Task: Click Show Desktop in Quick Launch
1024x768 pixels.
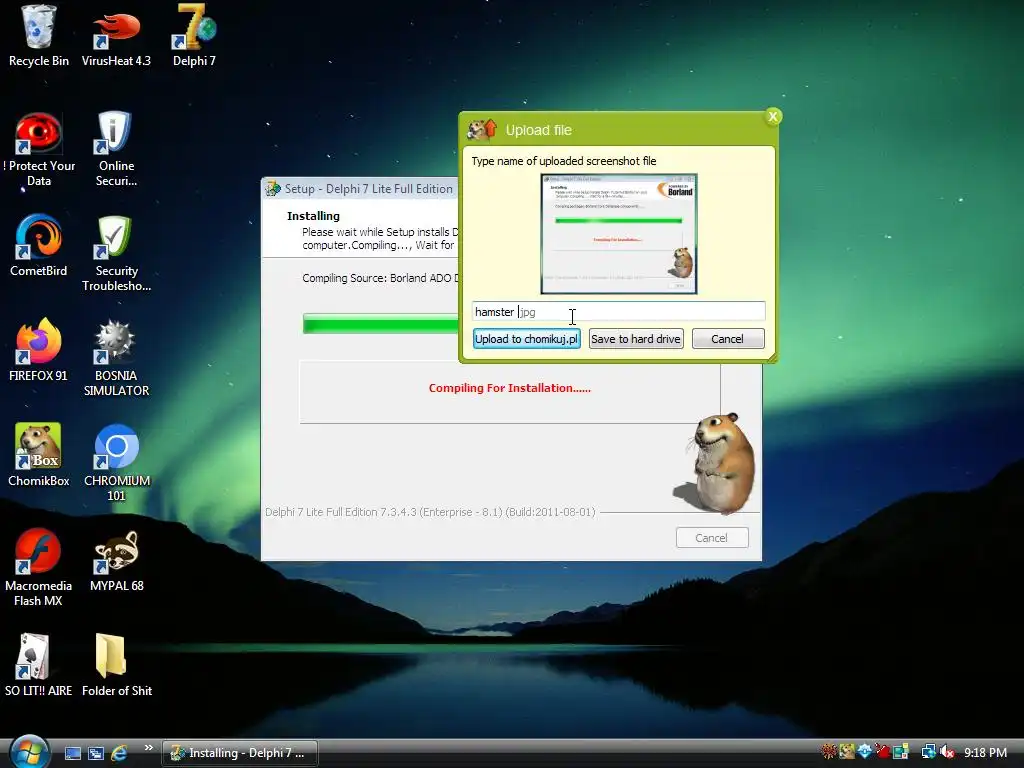Action: [72, 753]
